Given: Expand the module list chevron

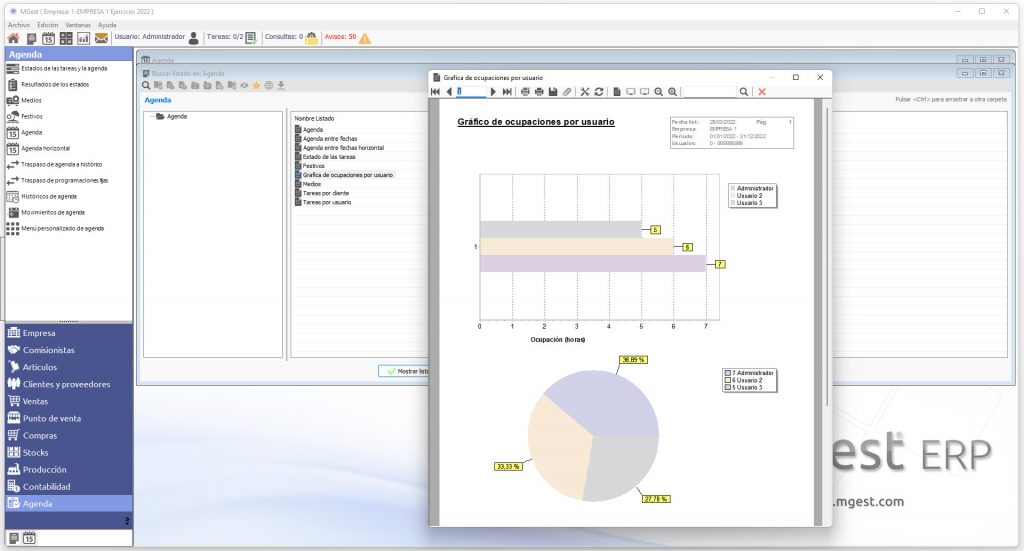Looking at the screenshot, I should [127, 520].
